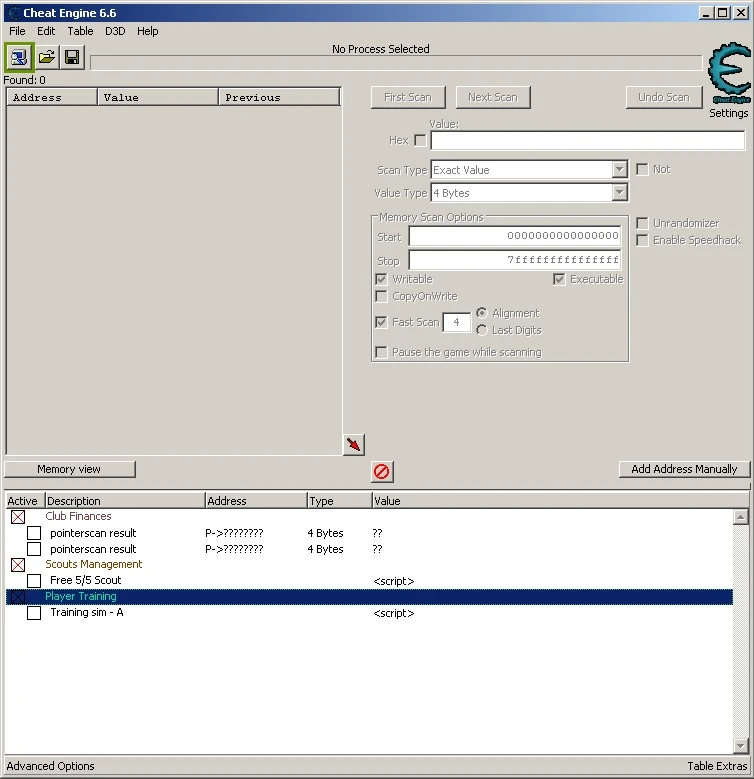
Task: Enable the CopyOnWrite checkbox
Action: (x=381, y=297)
